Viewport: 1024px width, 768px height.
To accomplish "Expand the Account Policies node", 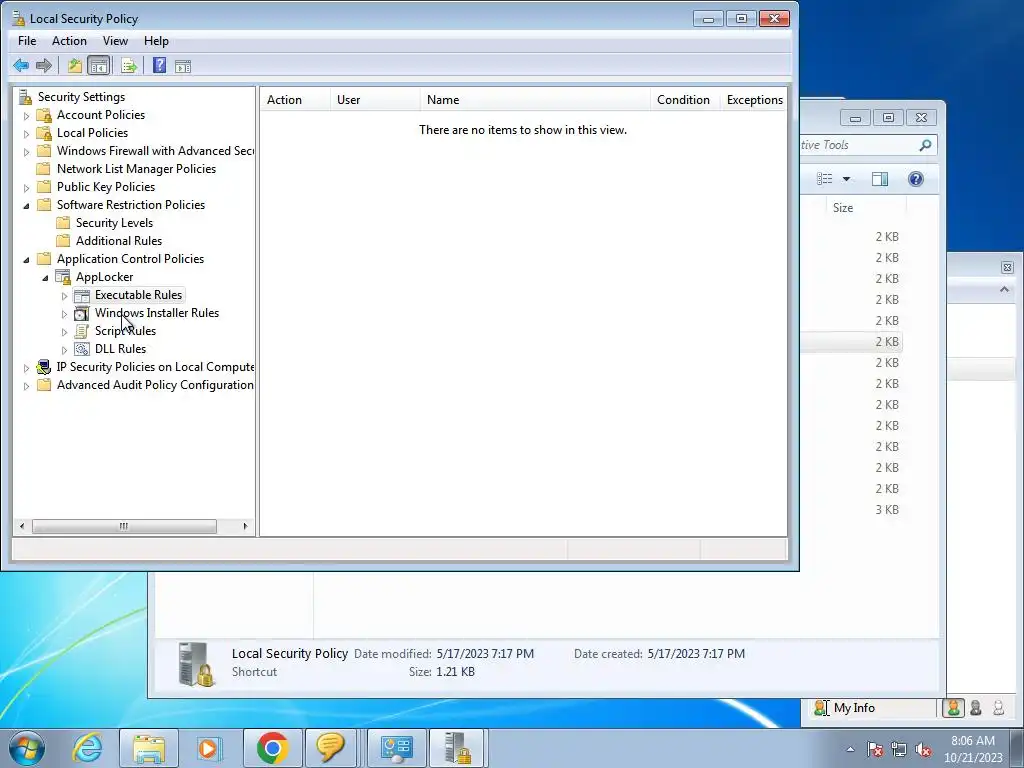I will tap(26, 116).
